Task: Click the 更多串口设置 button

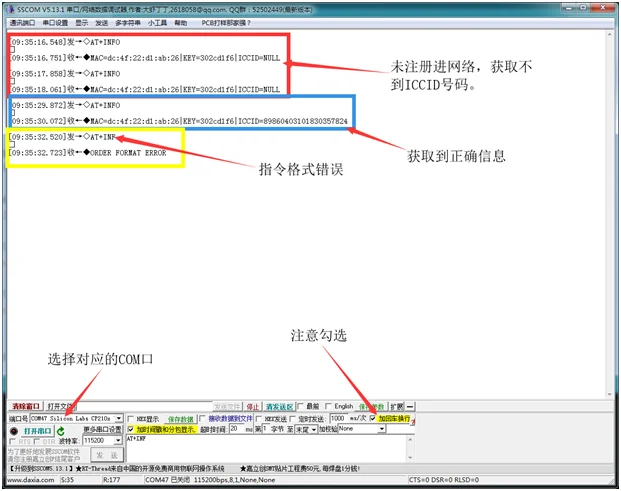Action: click(103, 429)
